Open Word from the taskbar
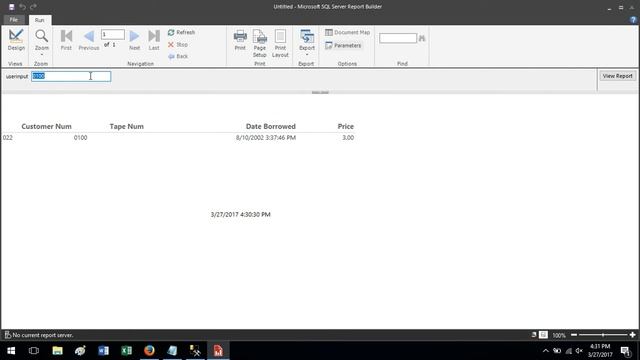 click(x=103, y=351)
